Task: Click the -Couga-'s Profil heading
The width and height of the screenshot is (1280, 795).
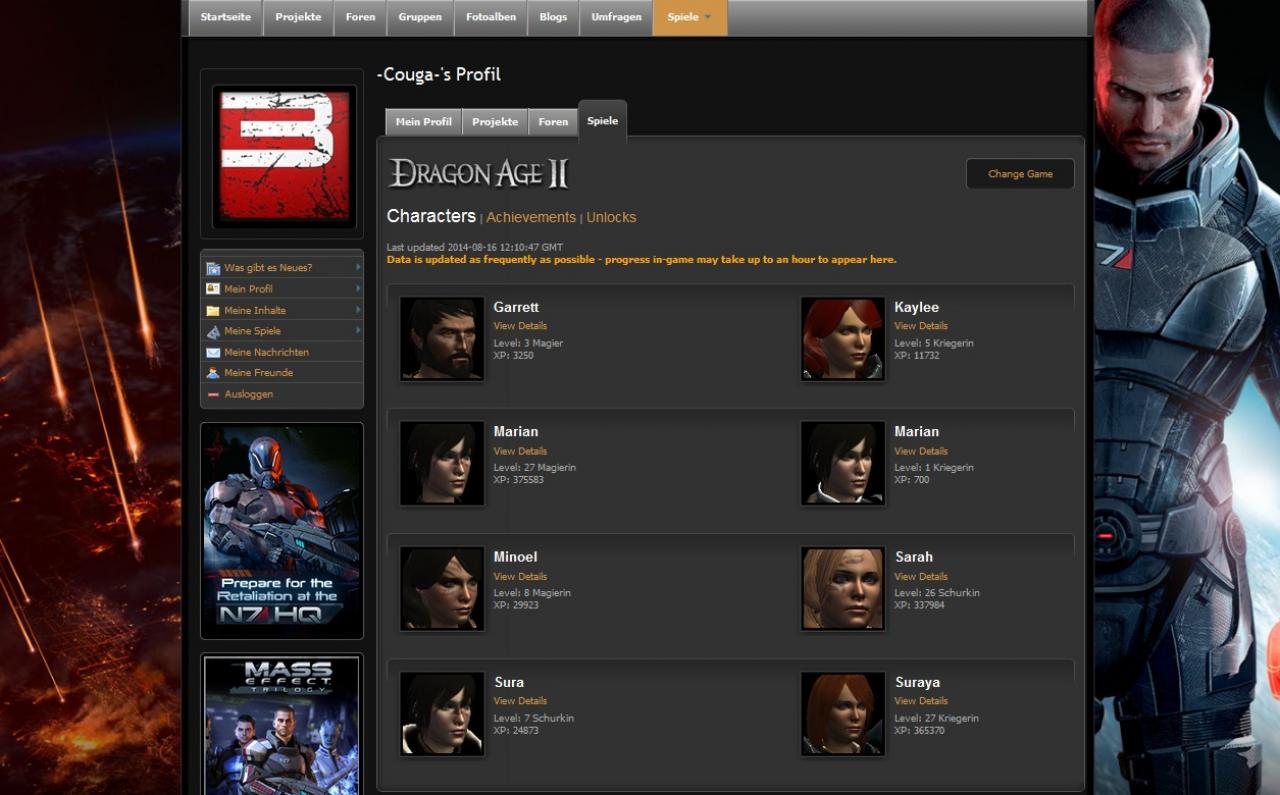Action: pos(438,74)
